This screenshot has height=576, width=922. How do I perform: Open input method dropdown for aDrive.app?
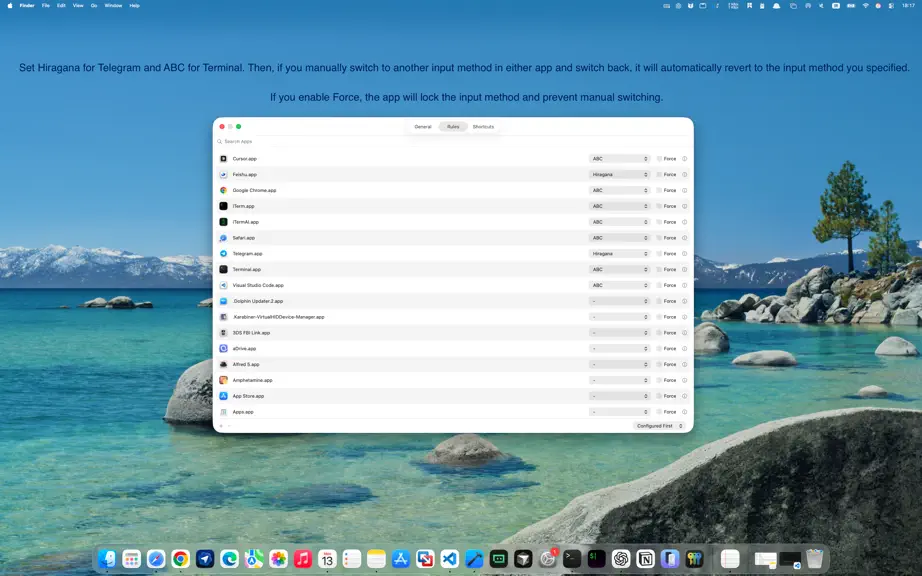tap(619, 349)
